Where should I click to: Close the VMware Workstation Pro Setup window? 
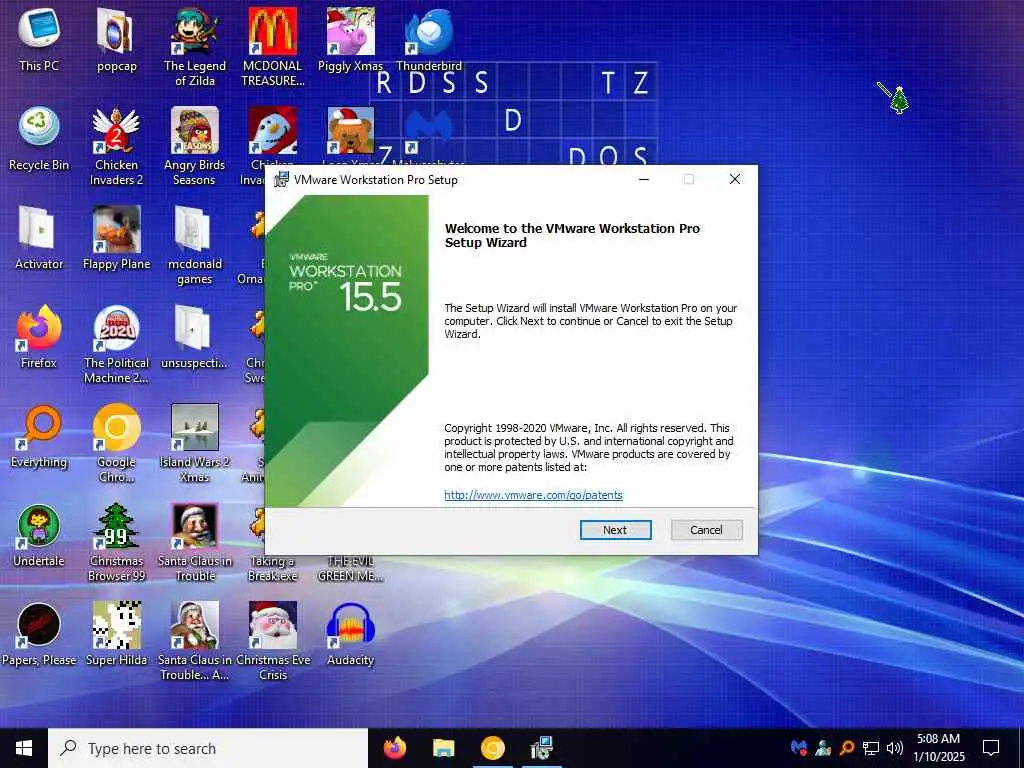tap(735, 179)
